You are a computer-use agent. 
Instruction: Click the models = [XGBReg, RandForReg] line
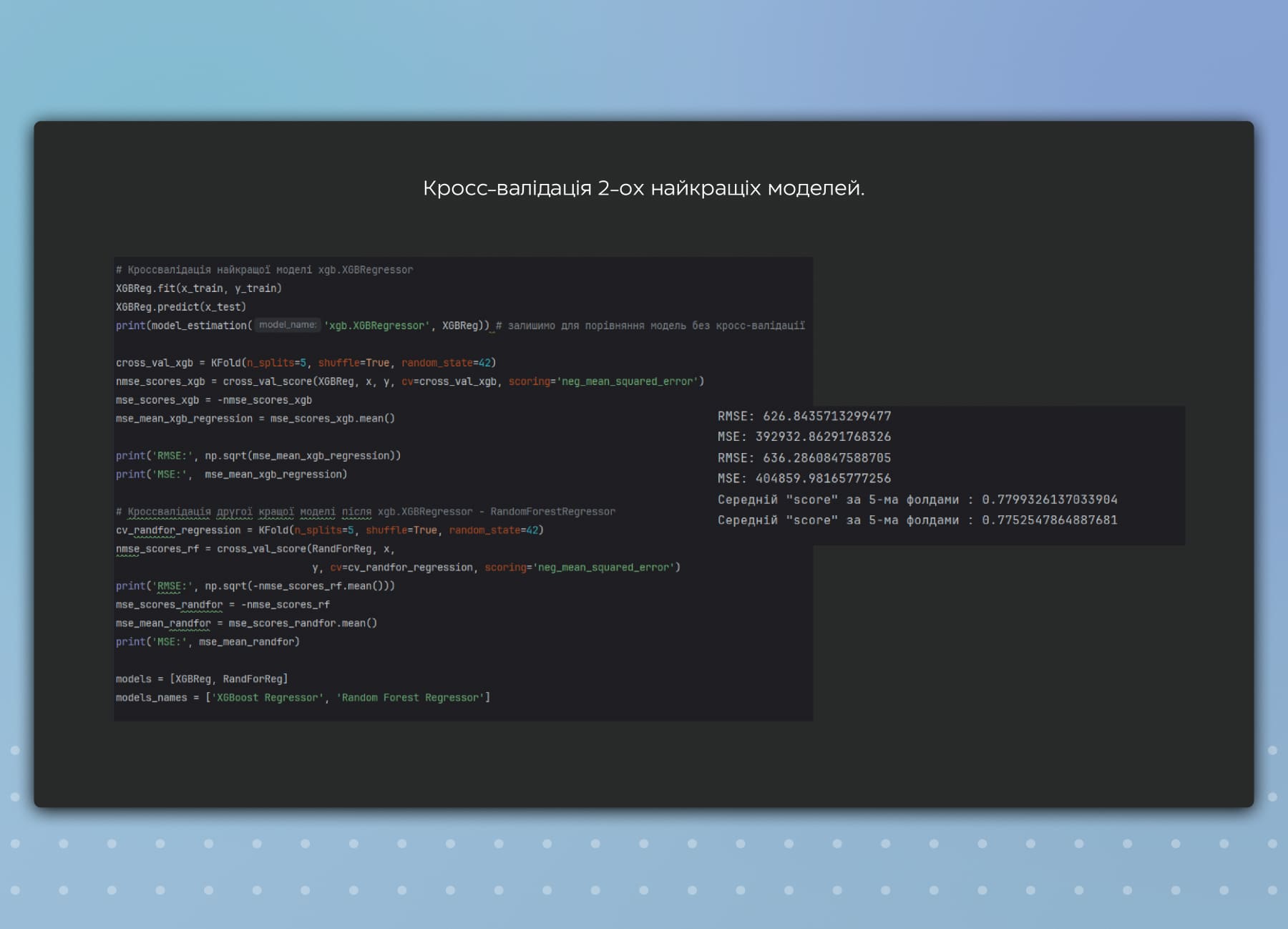tap(202, 679)
